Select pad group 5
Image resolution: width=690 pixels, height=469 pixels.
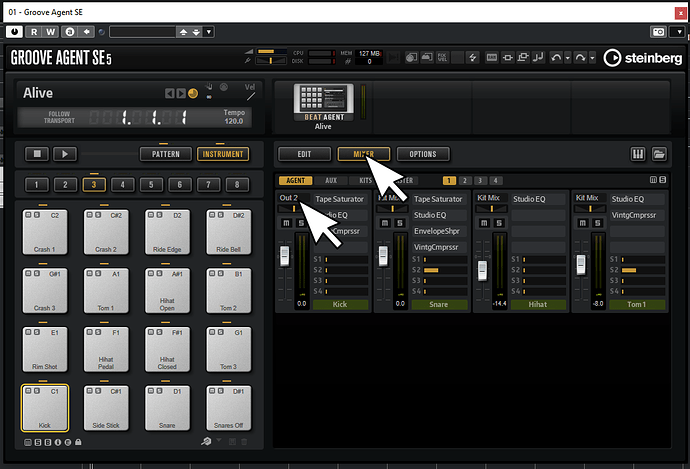tap(151, 185)
